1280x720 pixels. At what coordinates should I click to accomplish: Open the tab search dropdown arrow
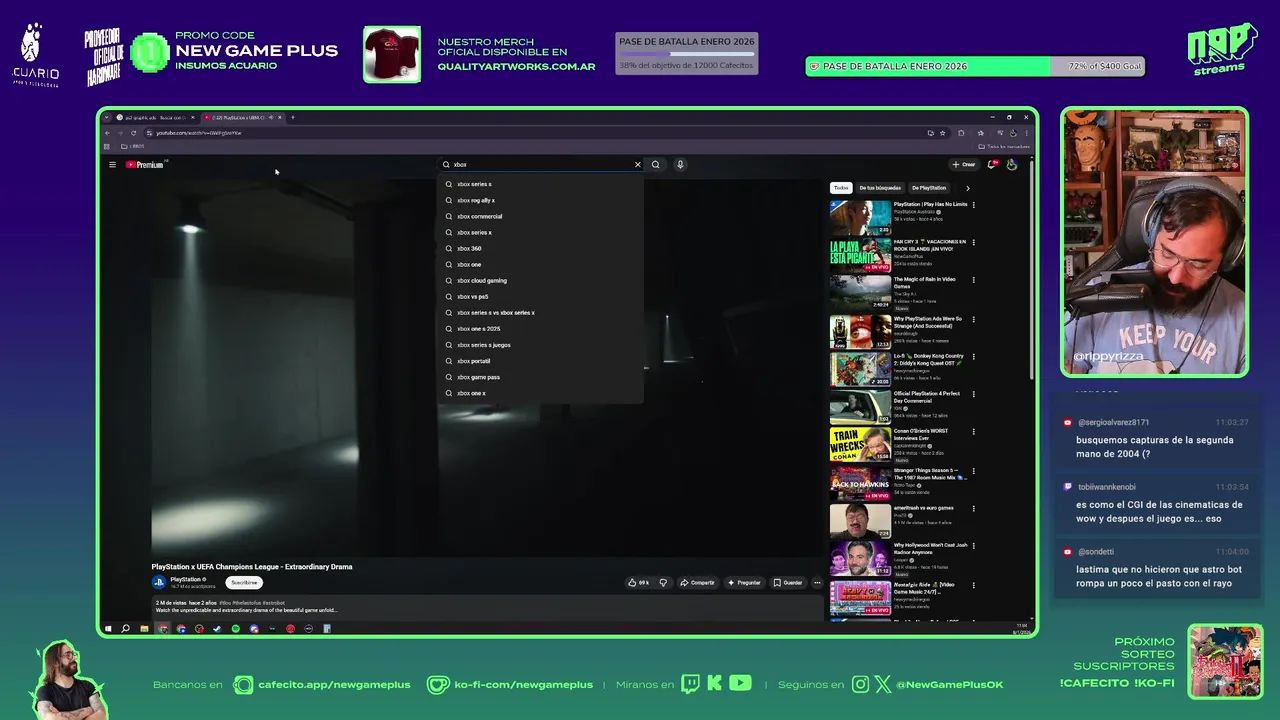point(106,117)
